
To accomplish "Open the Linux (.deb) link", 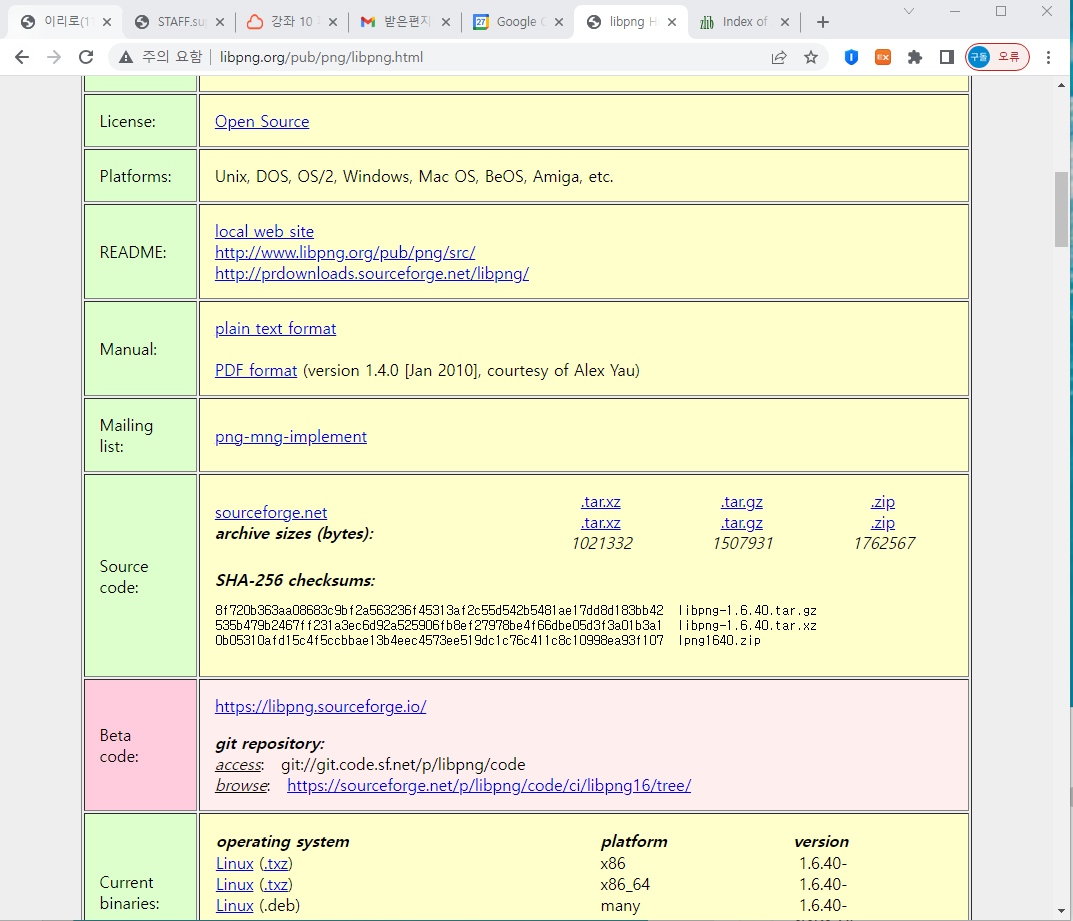I will 235,906.
